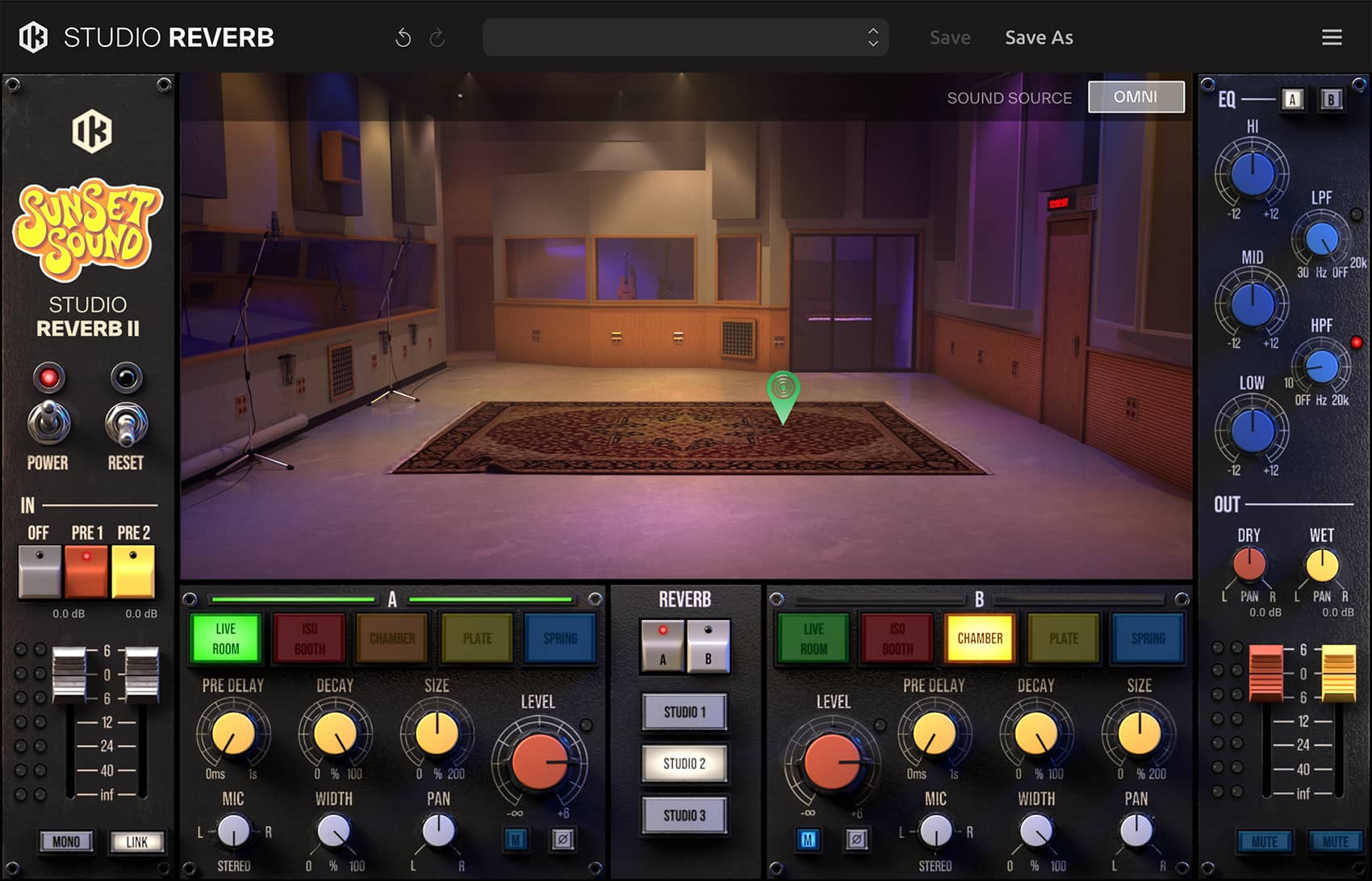Select EQ slot B

[x=1331, y=99]
